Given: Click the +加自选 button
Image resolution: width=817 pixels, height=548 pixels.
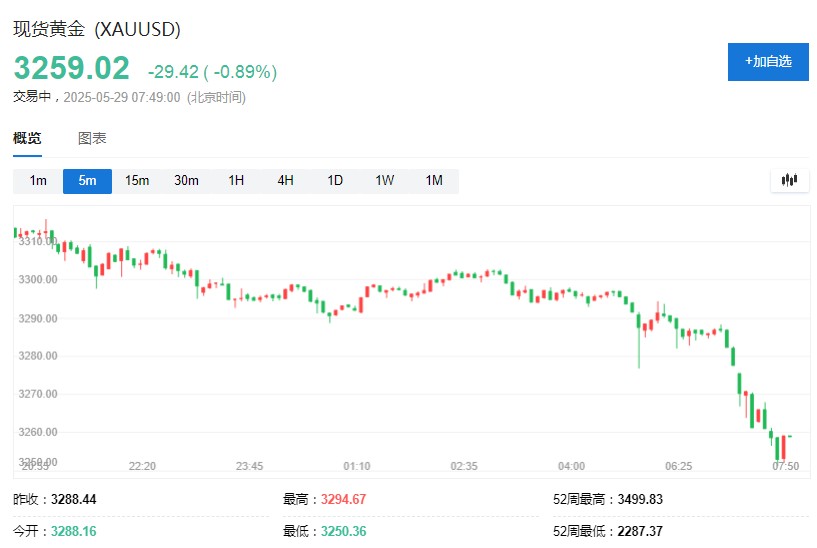Looking at the screenshot, I should pyautogui.click(x=768, y=61).
